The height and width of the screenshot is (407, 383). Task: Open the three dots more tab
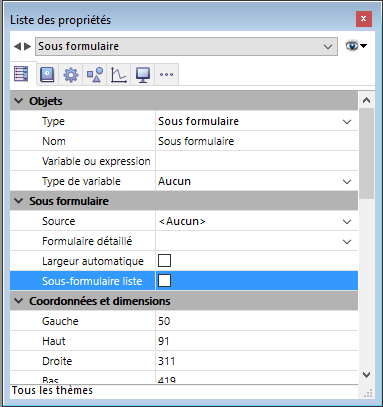tap(166, 74)
